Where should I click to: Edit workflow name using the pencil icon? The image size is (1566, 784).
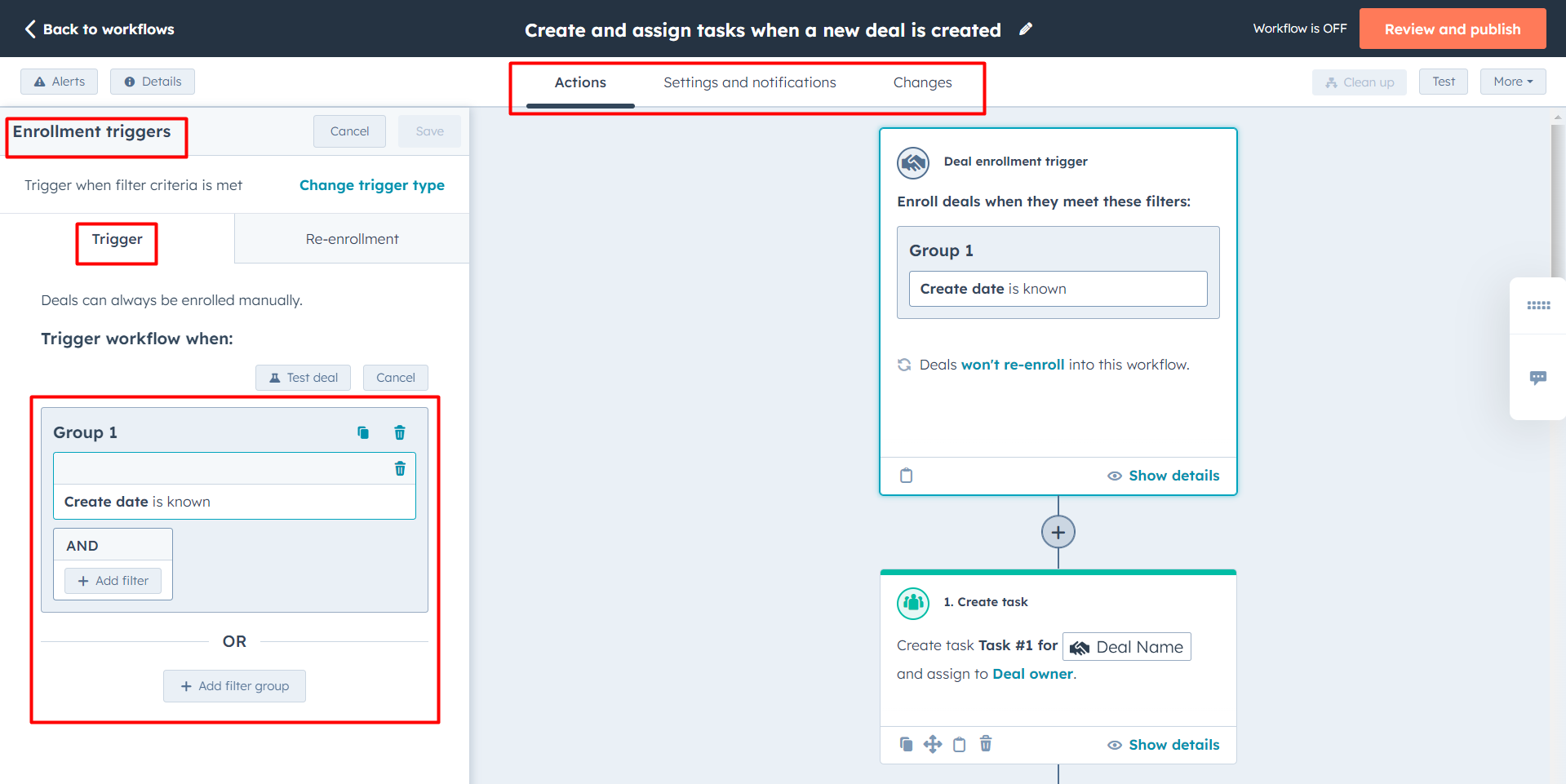[1026, 29]
